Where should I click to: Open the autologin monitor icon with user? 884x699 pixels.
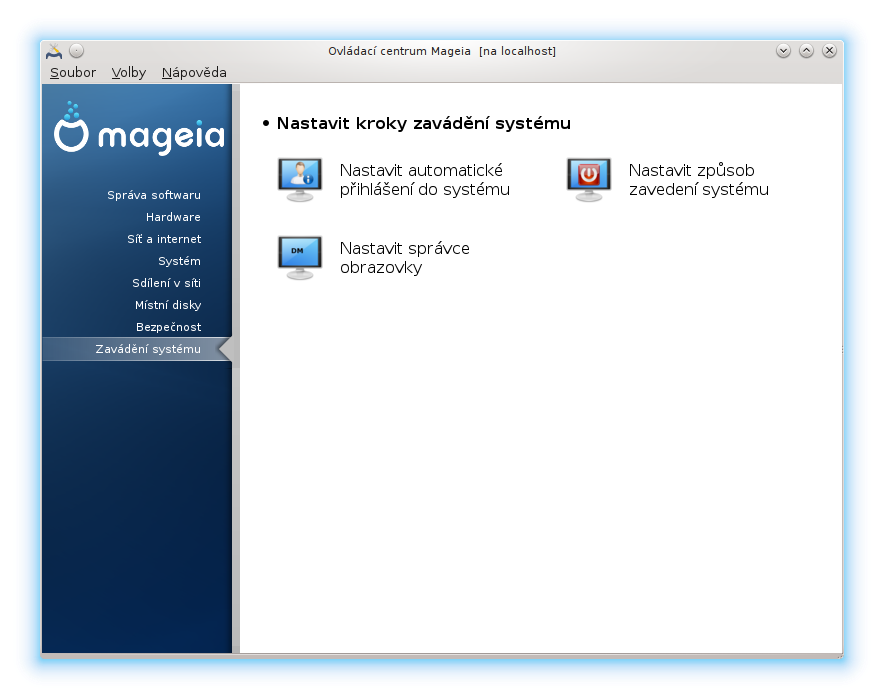click(300, 180)
